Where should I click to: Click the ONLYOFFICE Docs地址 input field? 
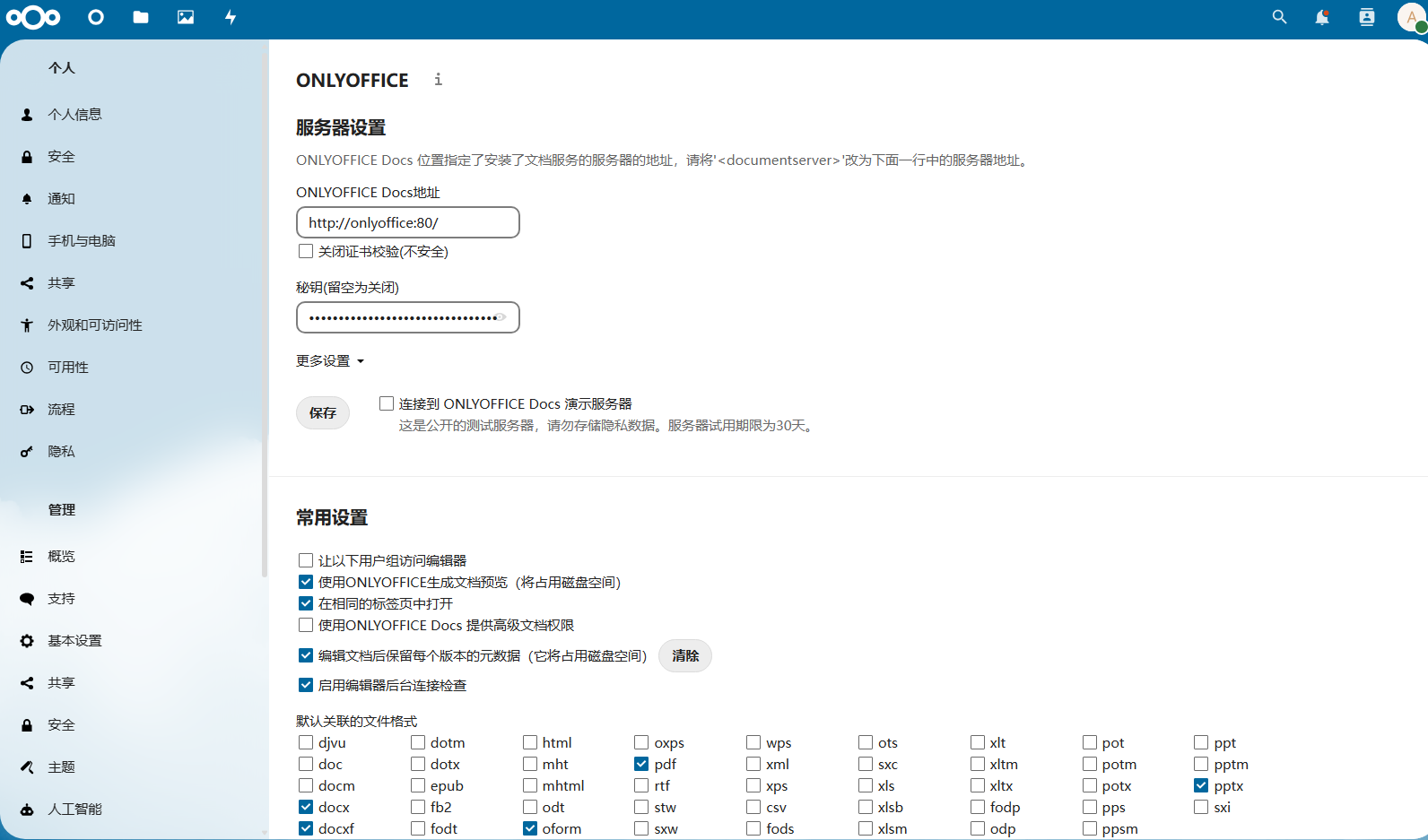click(x=407, y=222)
